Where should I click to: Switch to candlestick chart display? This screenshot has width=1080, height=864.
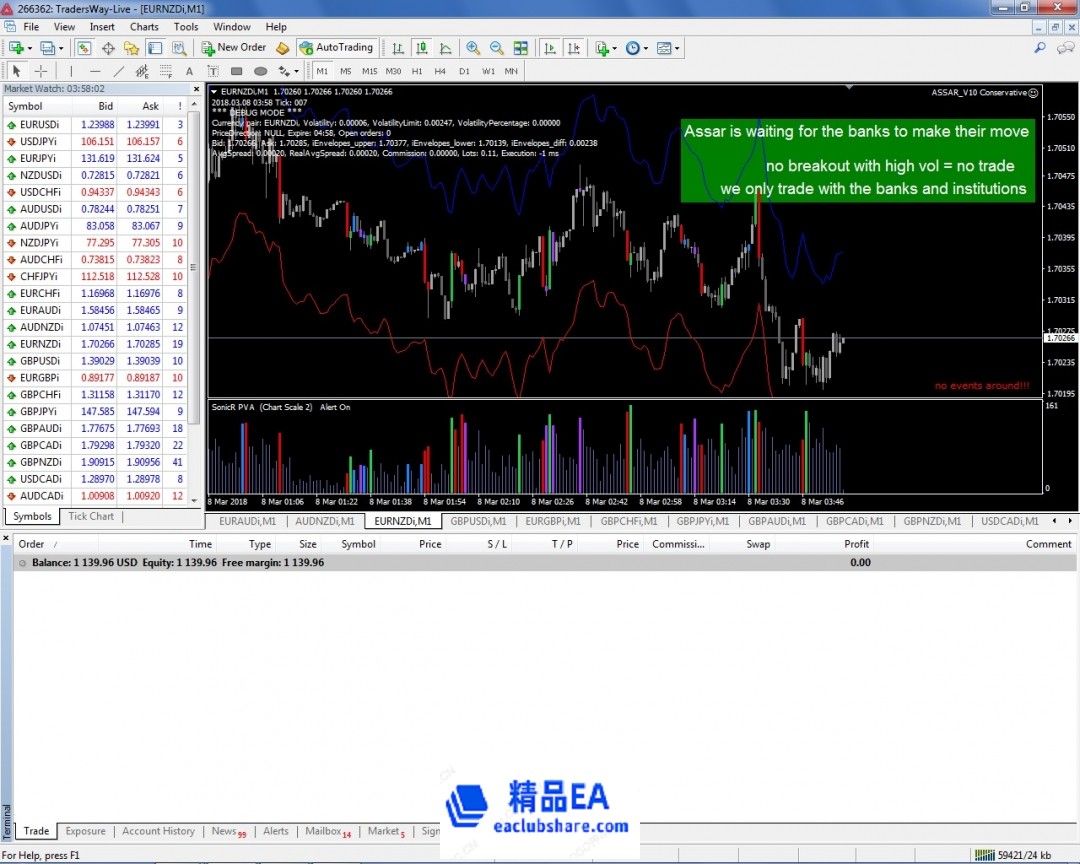coord(422,48)
